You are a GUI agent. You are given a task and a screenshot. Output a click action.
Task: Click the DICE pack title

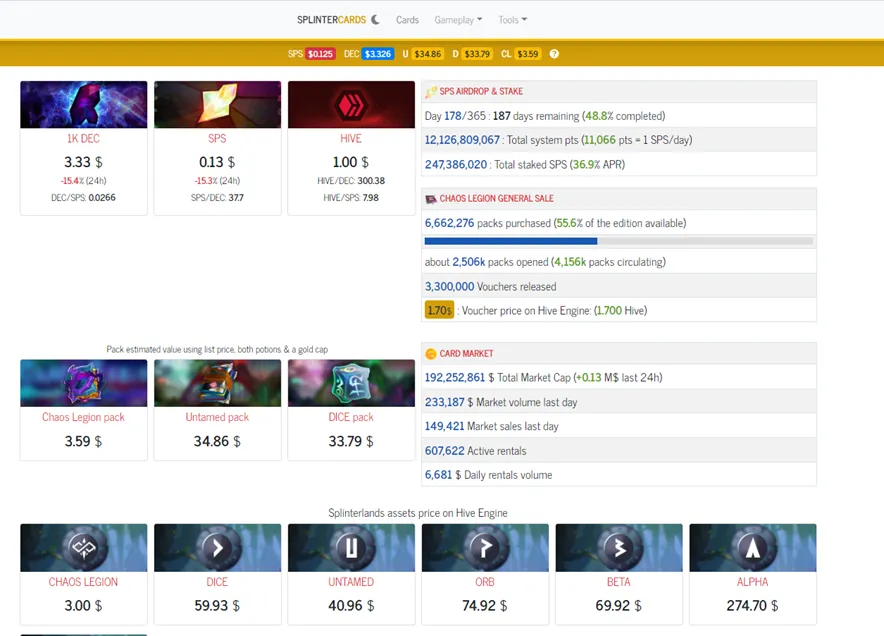pos(351,417)
